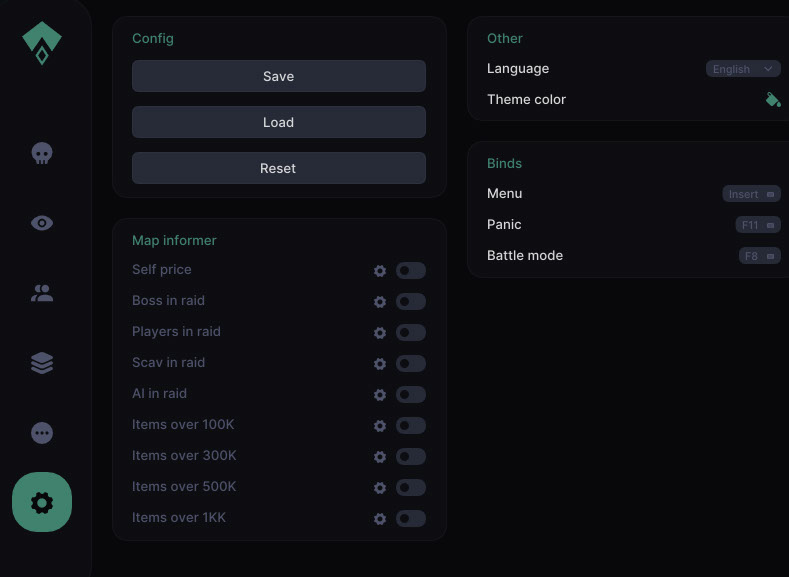This screenshot has width=789, height=577.
Task: Open the layers stack sidebar tab
Action: (42, 363)
